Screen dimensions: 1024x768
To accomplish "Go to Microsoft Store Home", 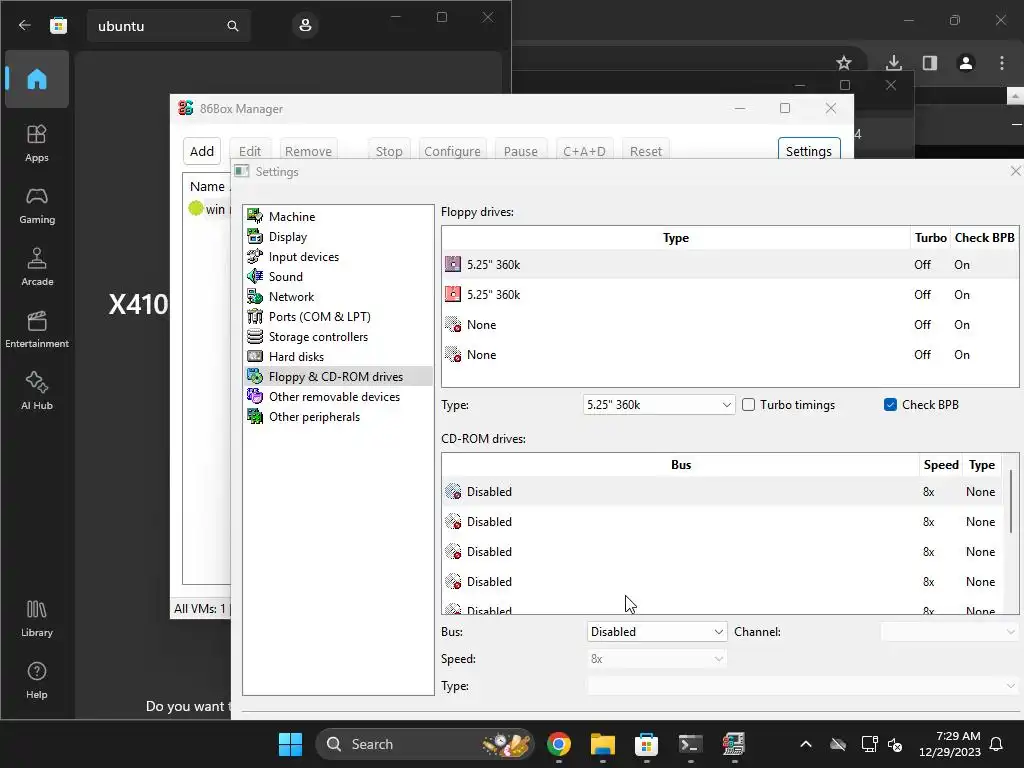I will [x=37, y=79].
